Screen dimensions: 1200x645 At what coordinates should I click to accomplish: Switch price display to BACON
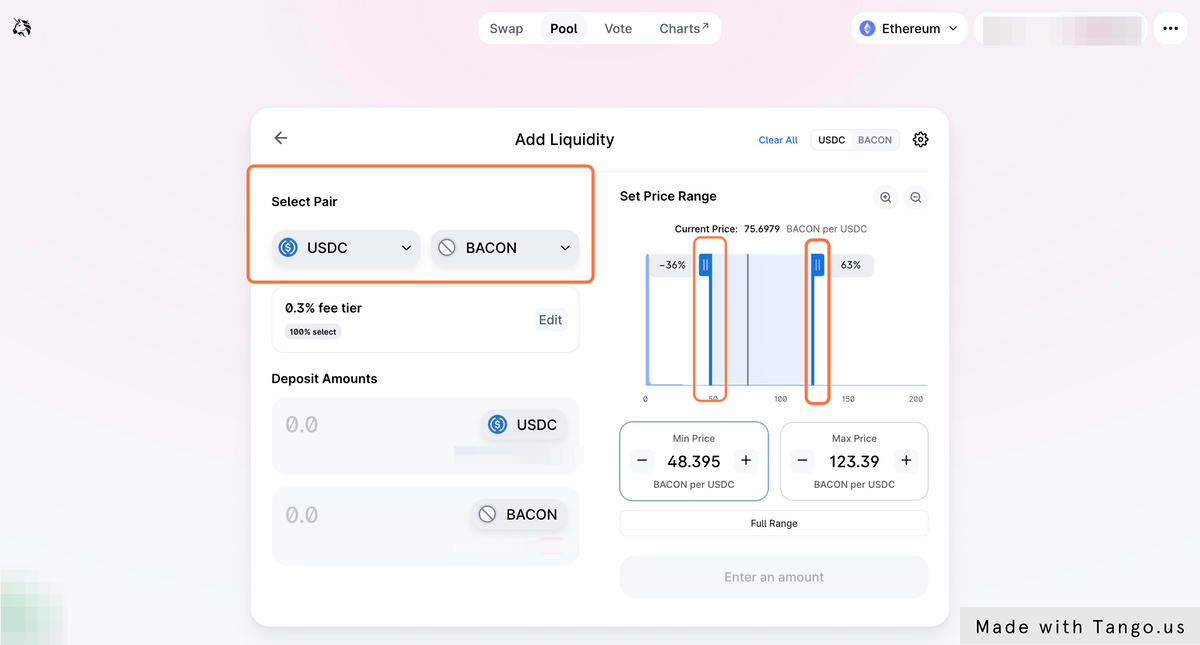point(875,140)
